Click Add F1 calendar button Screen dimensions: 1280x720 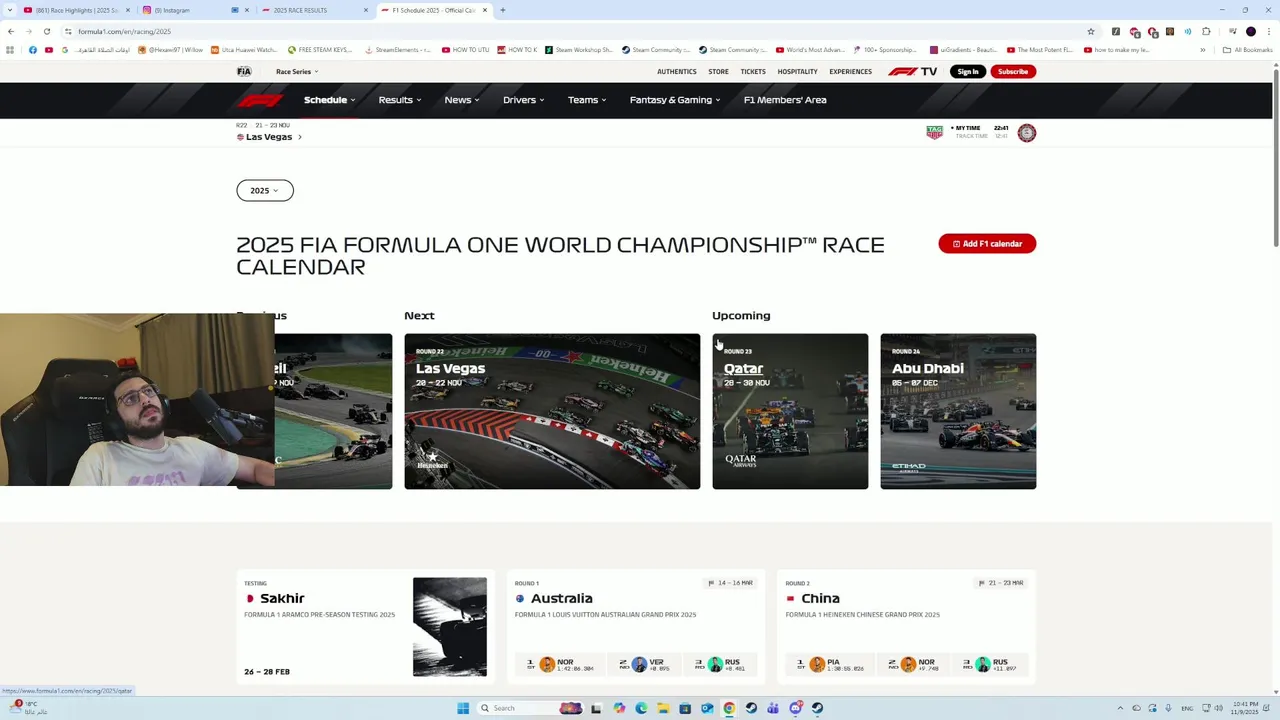(987, 244)
